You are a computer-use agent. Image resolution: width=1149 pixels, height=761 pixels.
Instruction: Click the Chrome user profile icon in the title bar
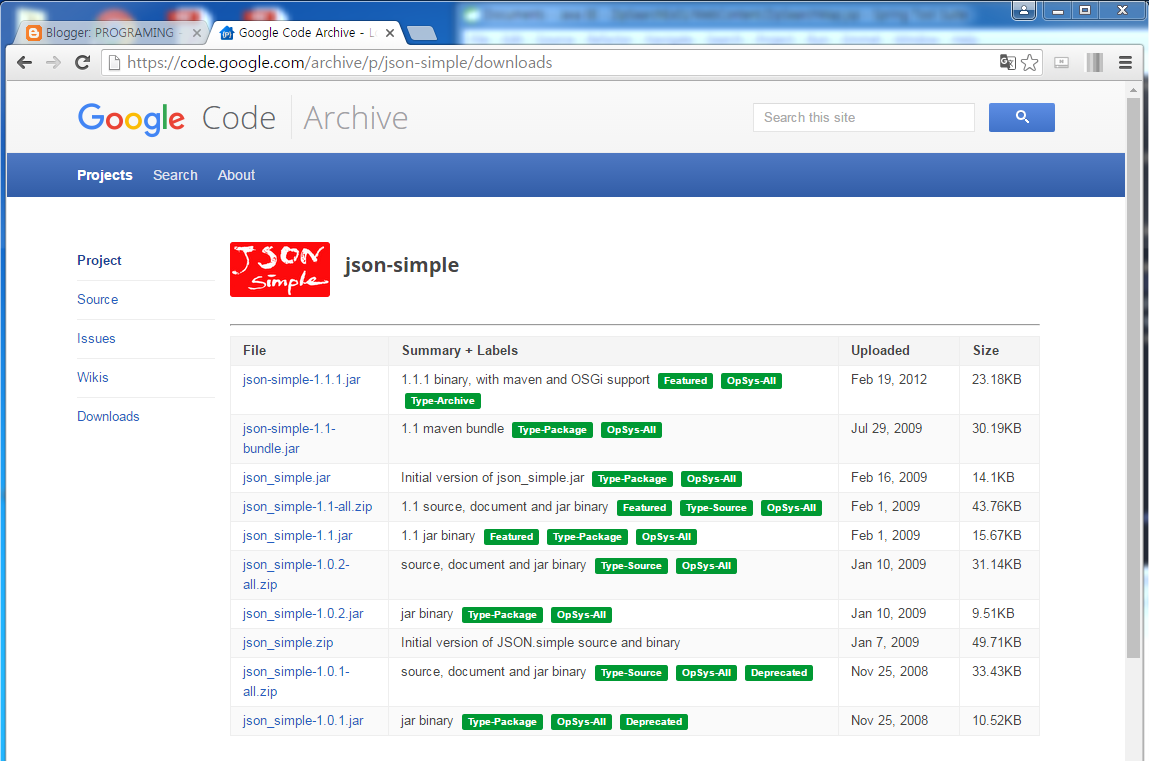click(1024, 10)
